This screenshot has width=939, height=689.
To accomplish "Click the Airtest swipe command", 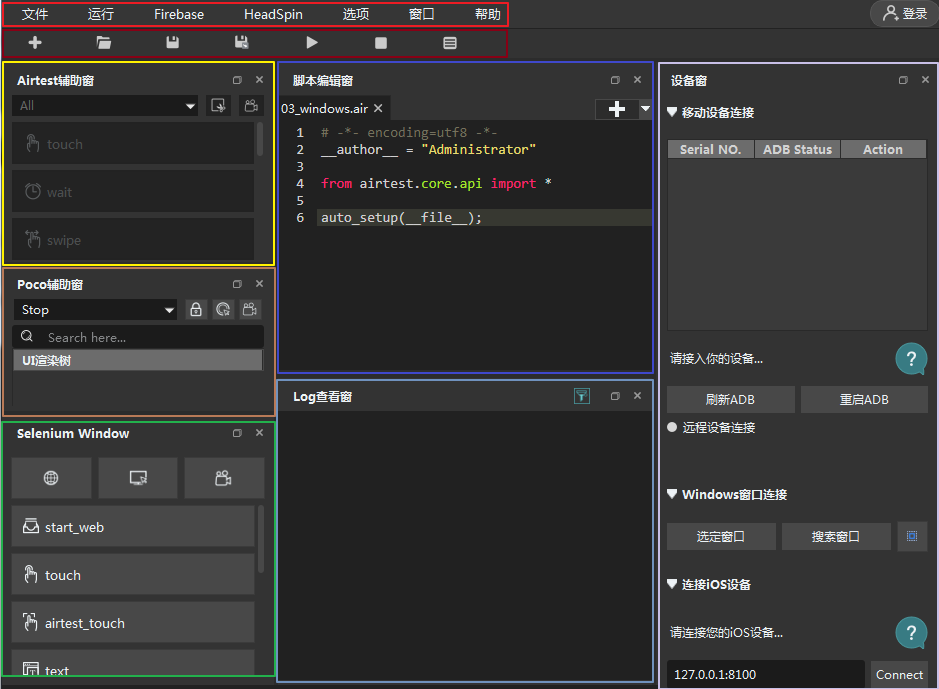I will point(133,239).
